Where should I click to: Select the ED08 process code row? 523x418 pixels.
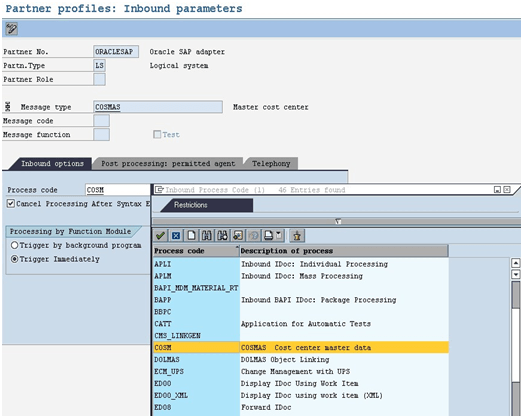[x=196, y=407]
